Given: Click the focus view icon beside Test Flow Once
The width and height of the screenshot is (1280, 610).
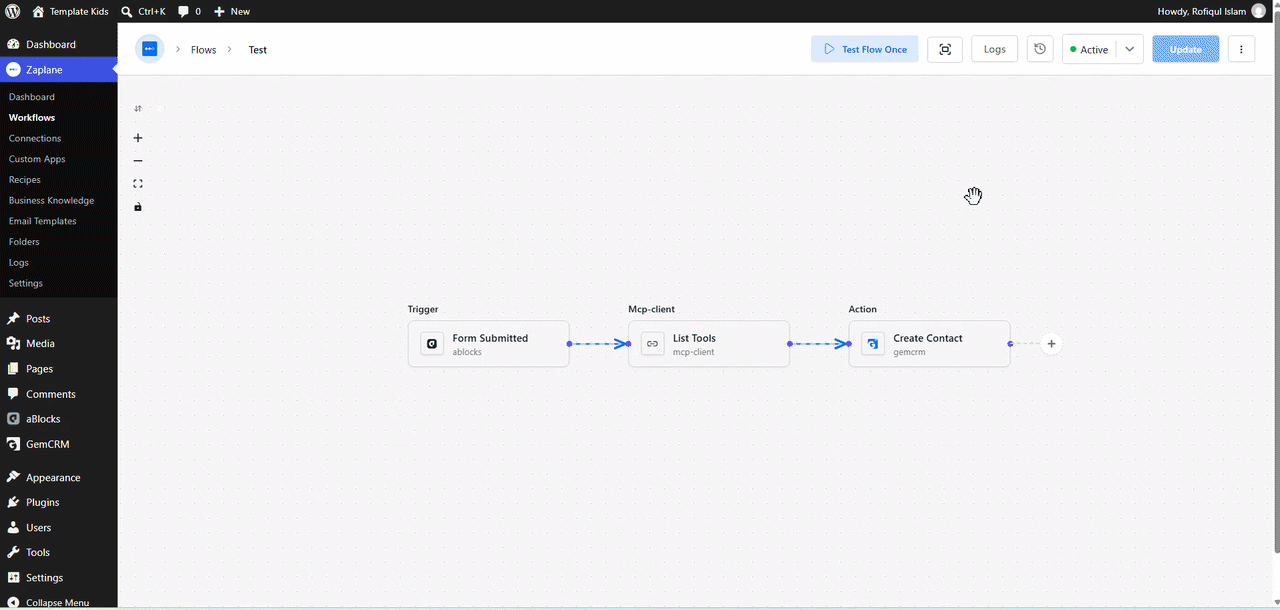Looking at the screenshot, I should click(x=945, y=49).
